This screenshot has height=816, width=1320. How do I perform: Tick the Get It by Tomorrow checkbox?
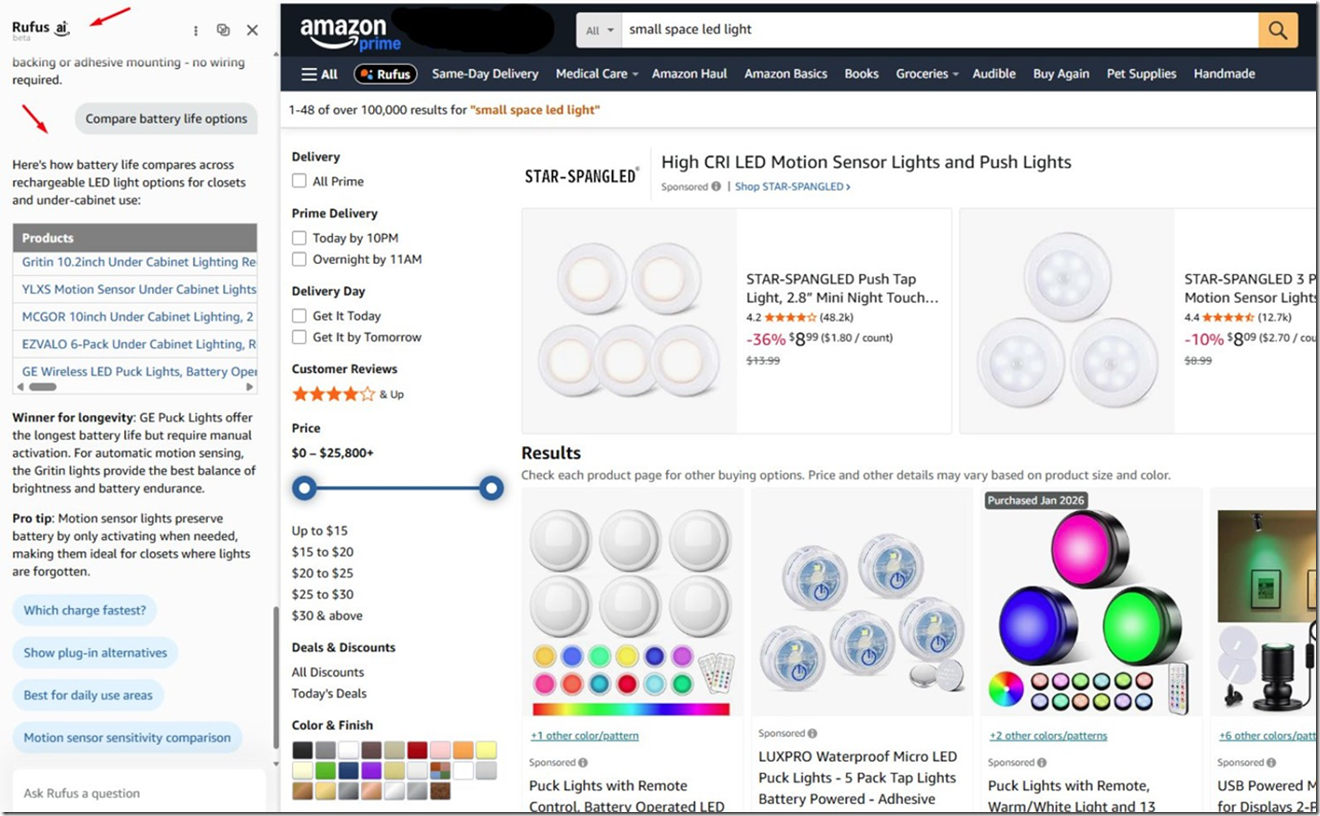click(x=299, y=337)
